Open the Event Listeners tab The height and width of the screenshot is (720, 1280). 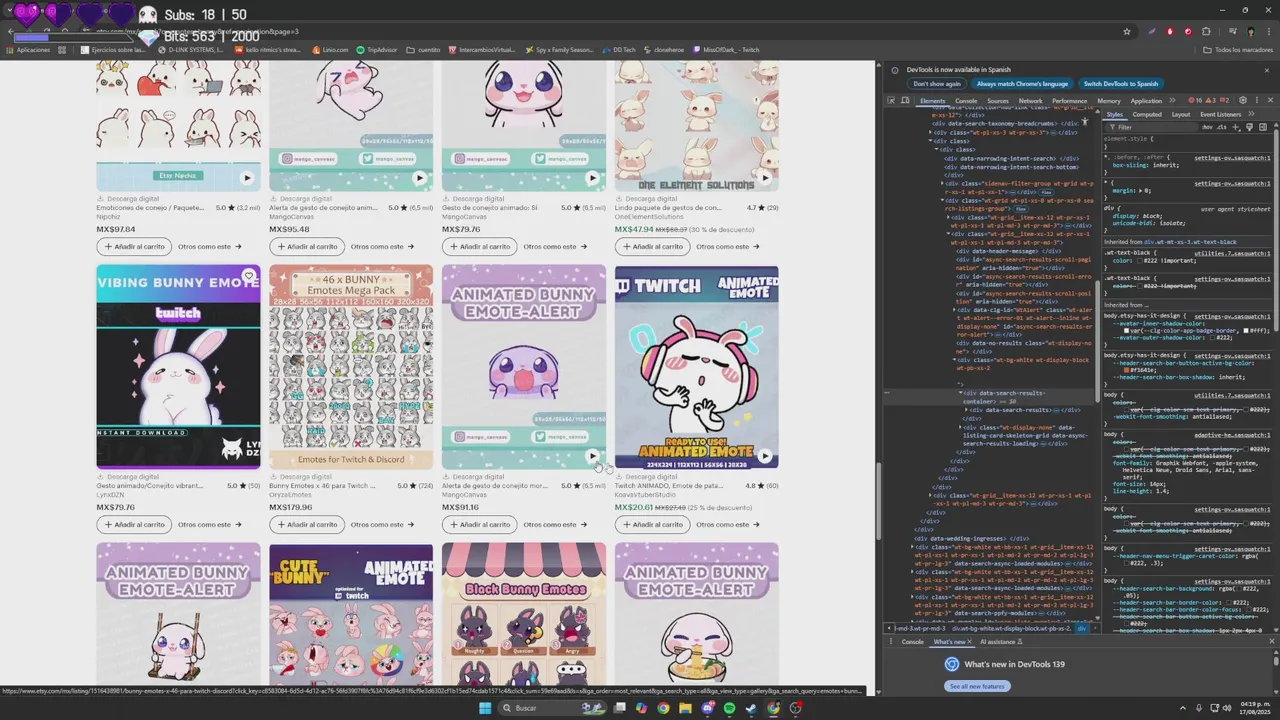pos(1220,114)
